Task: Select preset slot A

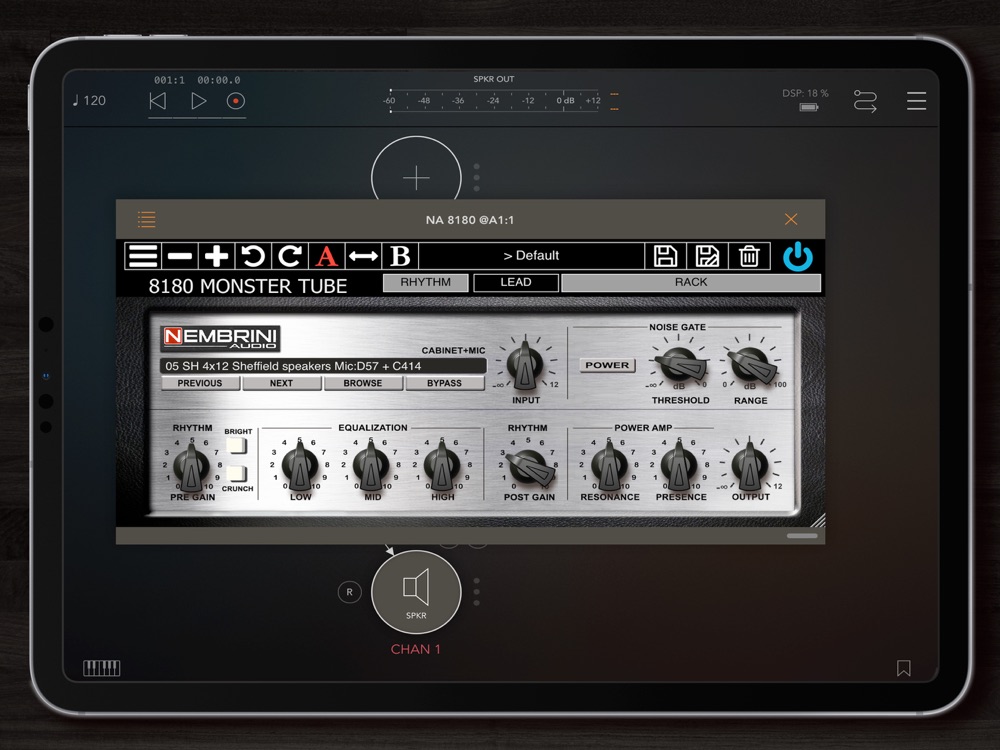Action: click(x=327, y=256)
